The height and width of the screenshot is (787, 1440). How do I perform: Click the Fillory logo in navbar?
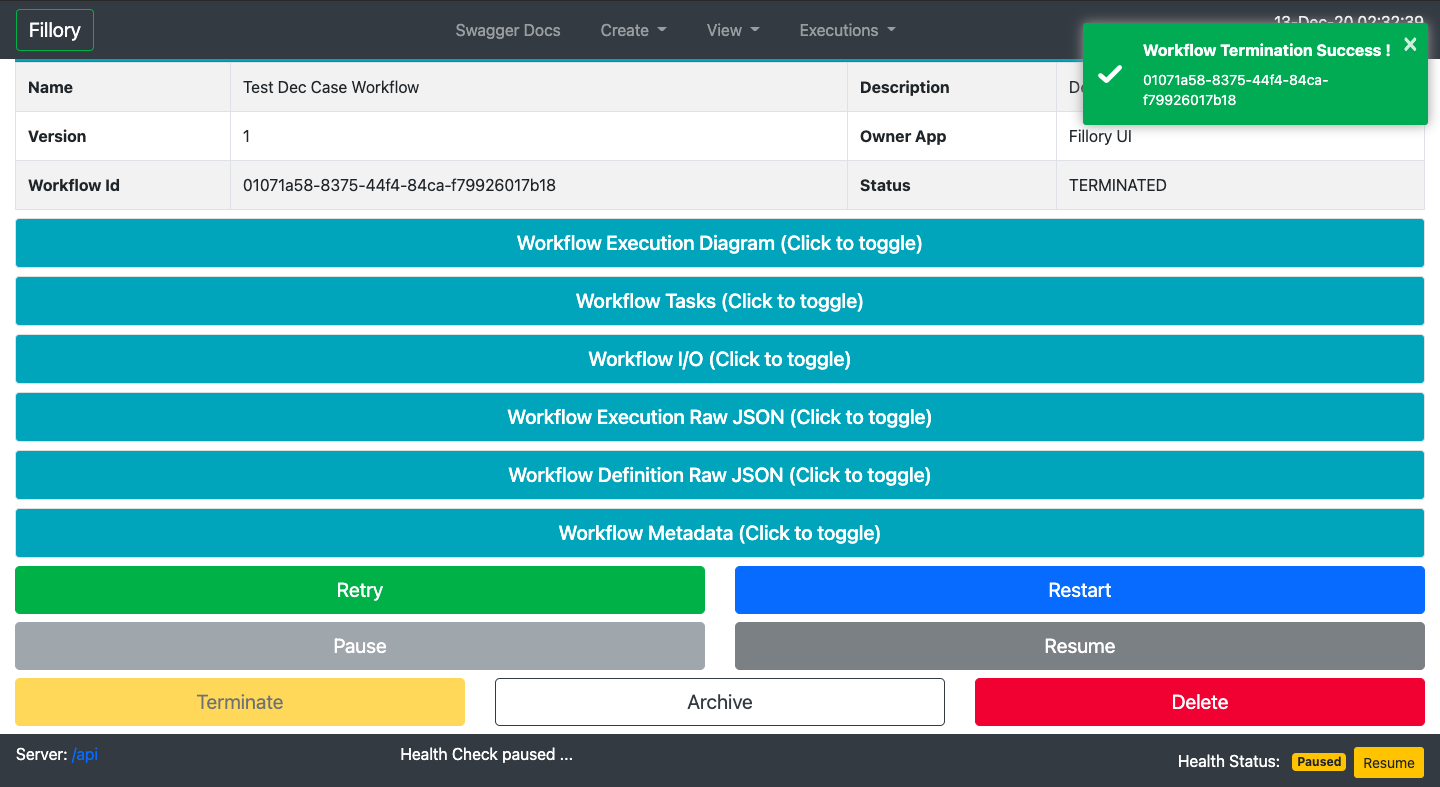pos(54,30)
